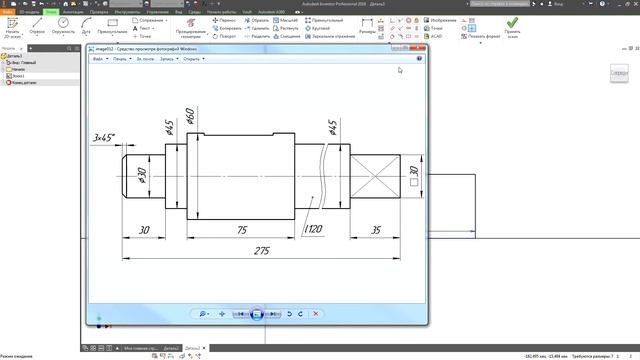
Task: Choose the Прямоугольный pattern tool
Action: 324,20
